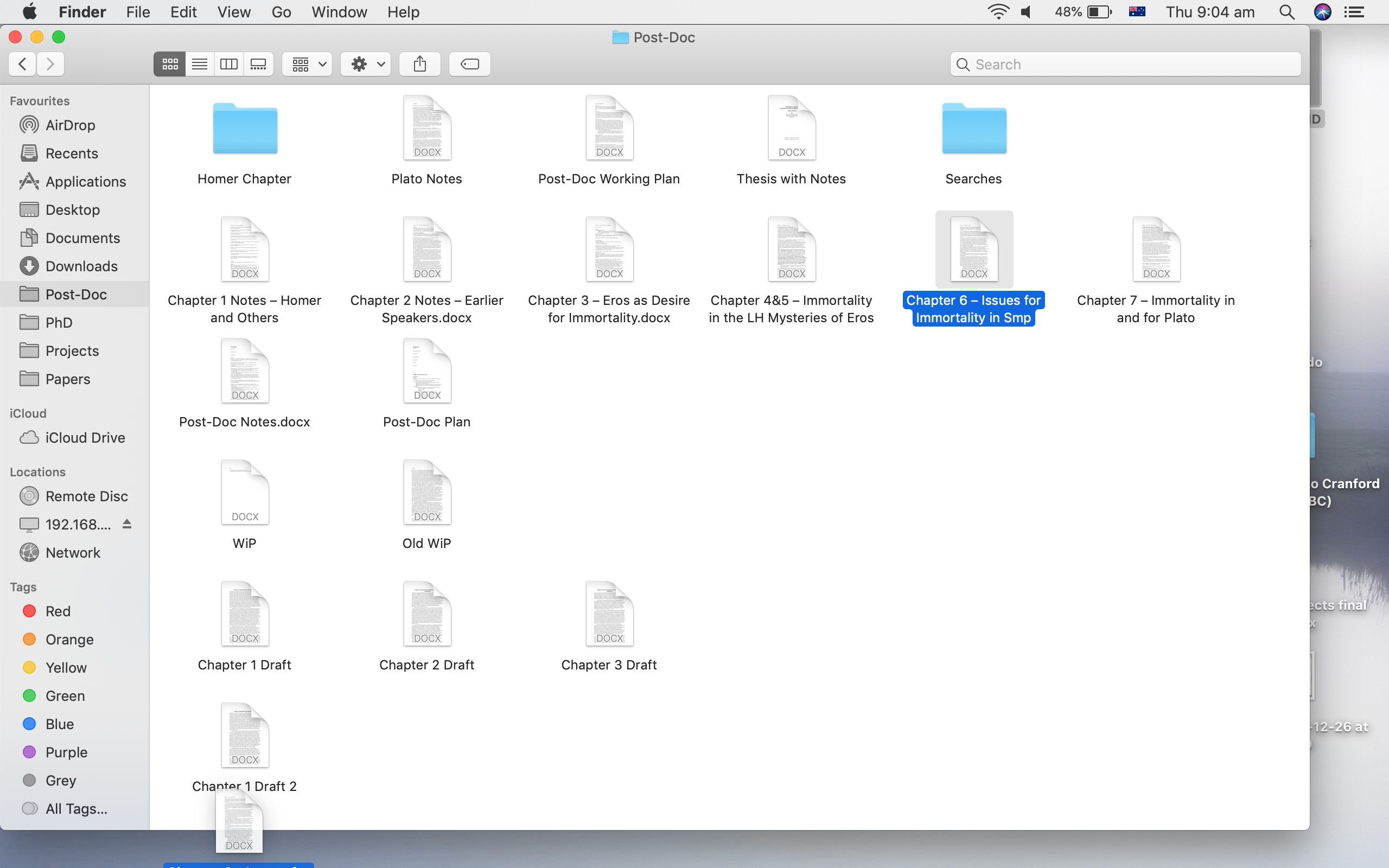Click the Share toolbar icon
The image size is (1389, 868).
419,63
